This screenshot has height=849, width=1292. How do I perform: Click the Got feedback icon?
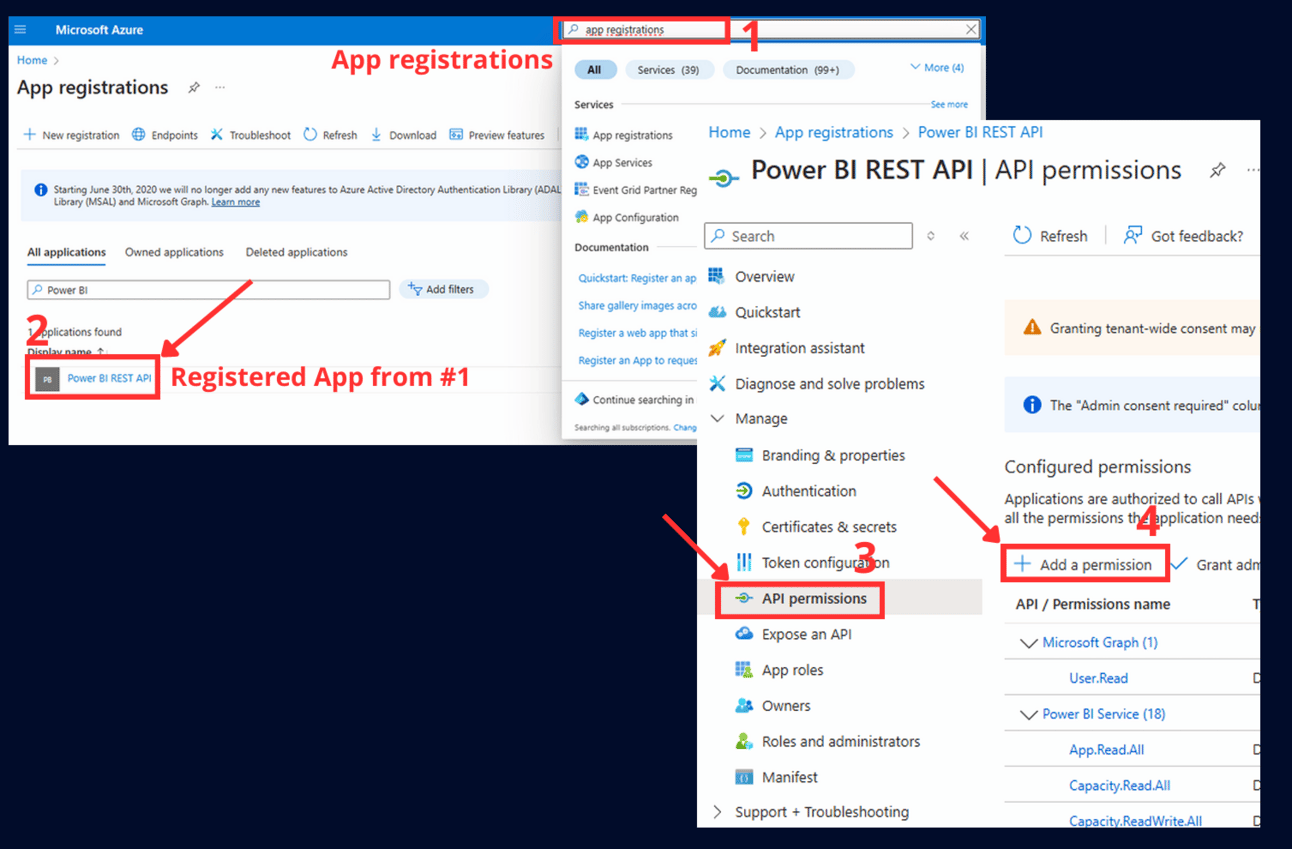click(1132, 236)
